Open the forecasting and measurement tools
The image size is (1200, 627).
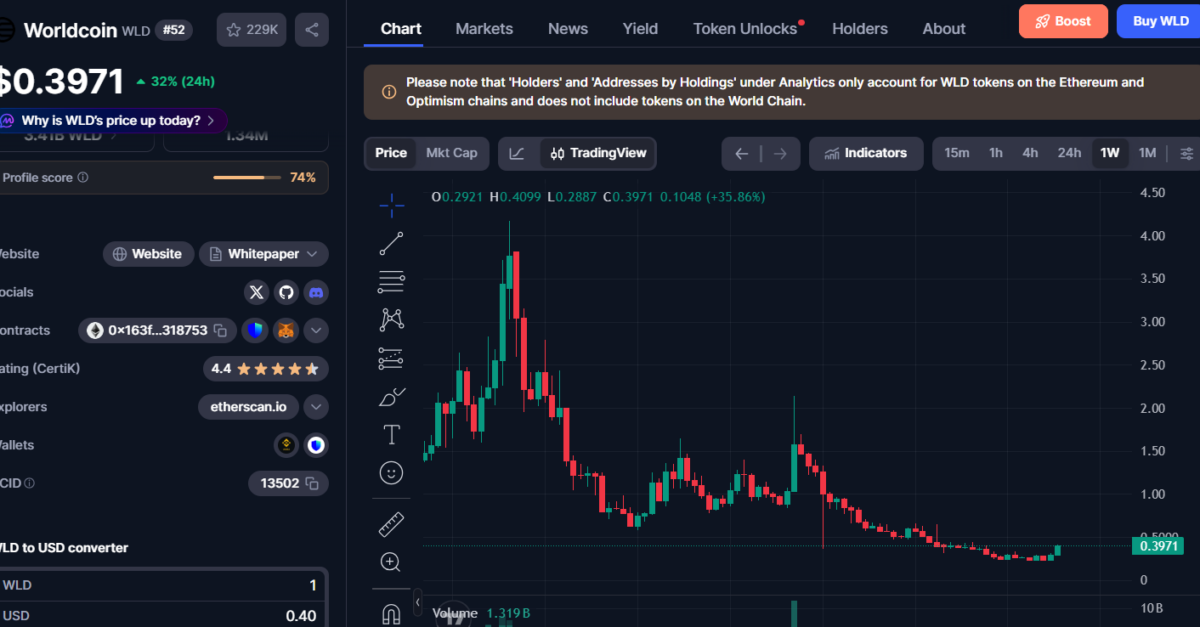coord(391,358)
